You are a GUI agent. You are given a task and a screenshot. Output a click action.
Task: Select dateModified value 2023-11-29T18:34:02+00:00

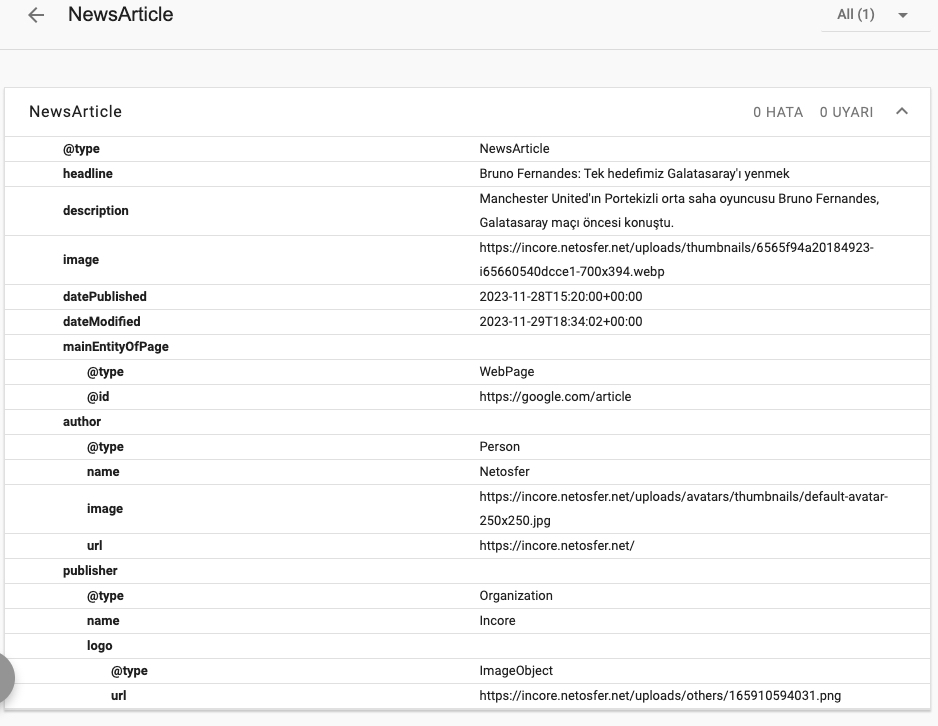(x=561, y=322)
